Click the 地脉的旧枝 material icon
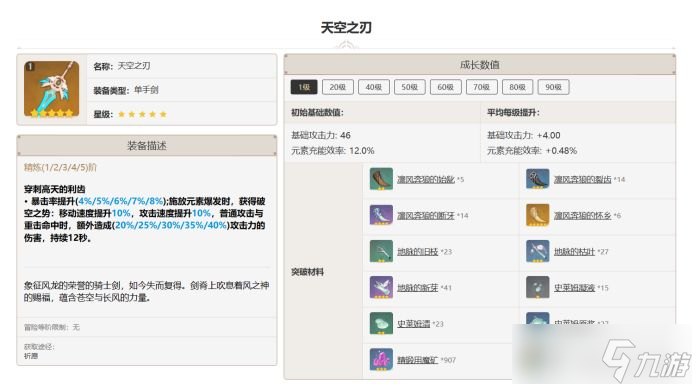692x384 pixels. 381,251
